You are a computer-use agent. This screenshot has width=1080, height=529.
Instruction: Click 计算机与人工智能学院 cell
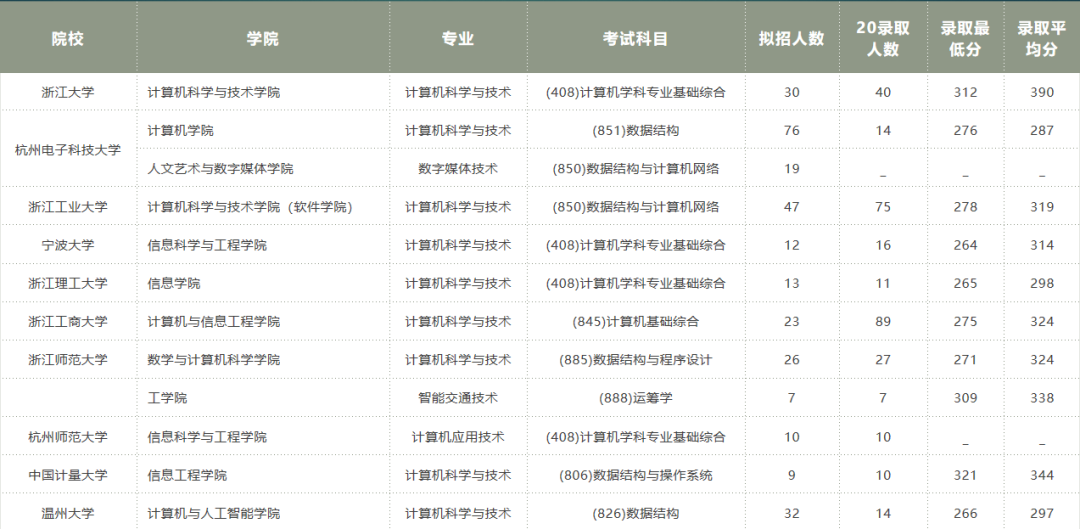214,513
